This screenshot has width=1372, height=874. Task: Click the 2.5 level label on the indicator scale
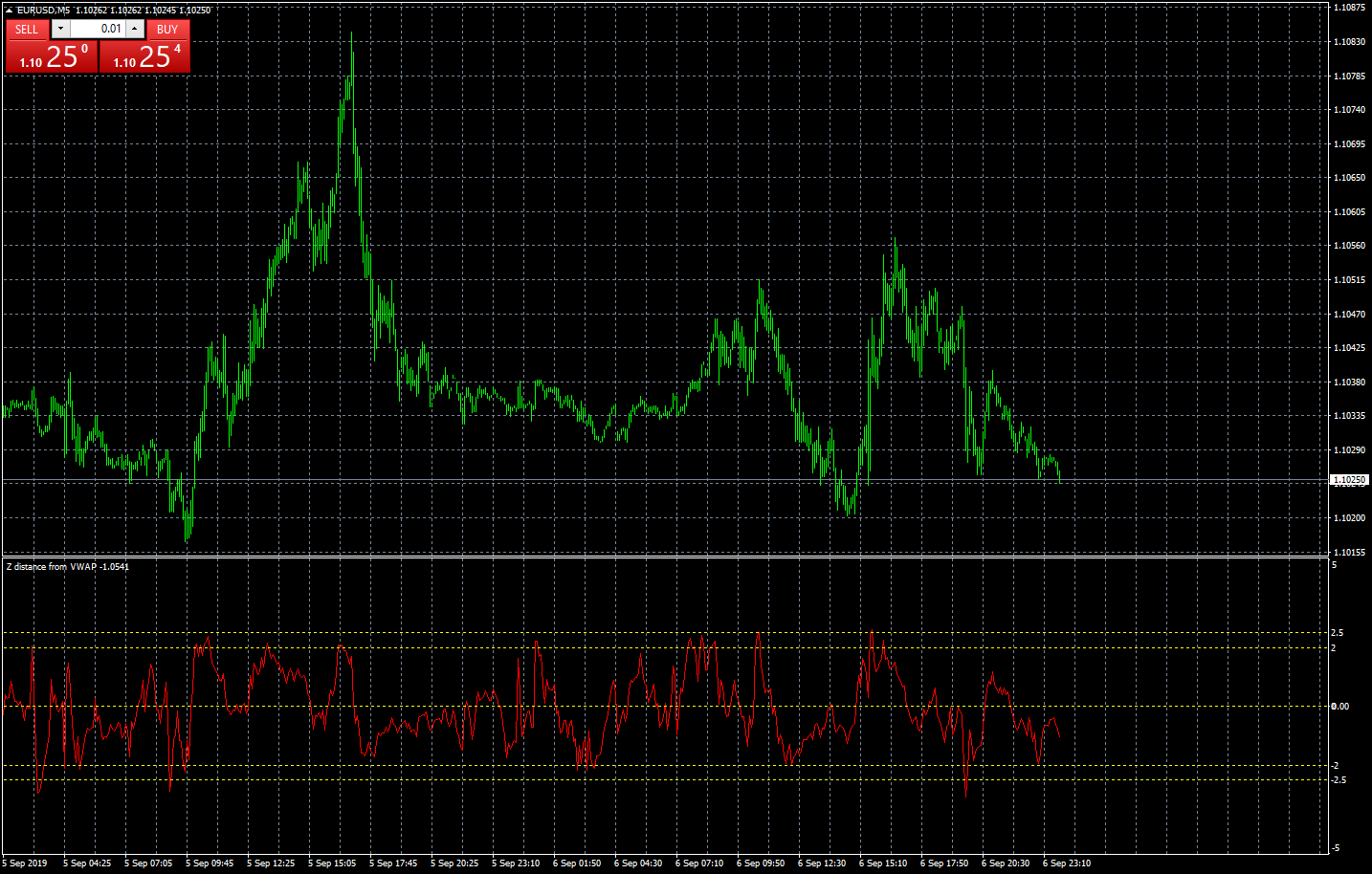1338,633
